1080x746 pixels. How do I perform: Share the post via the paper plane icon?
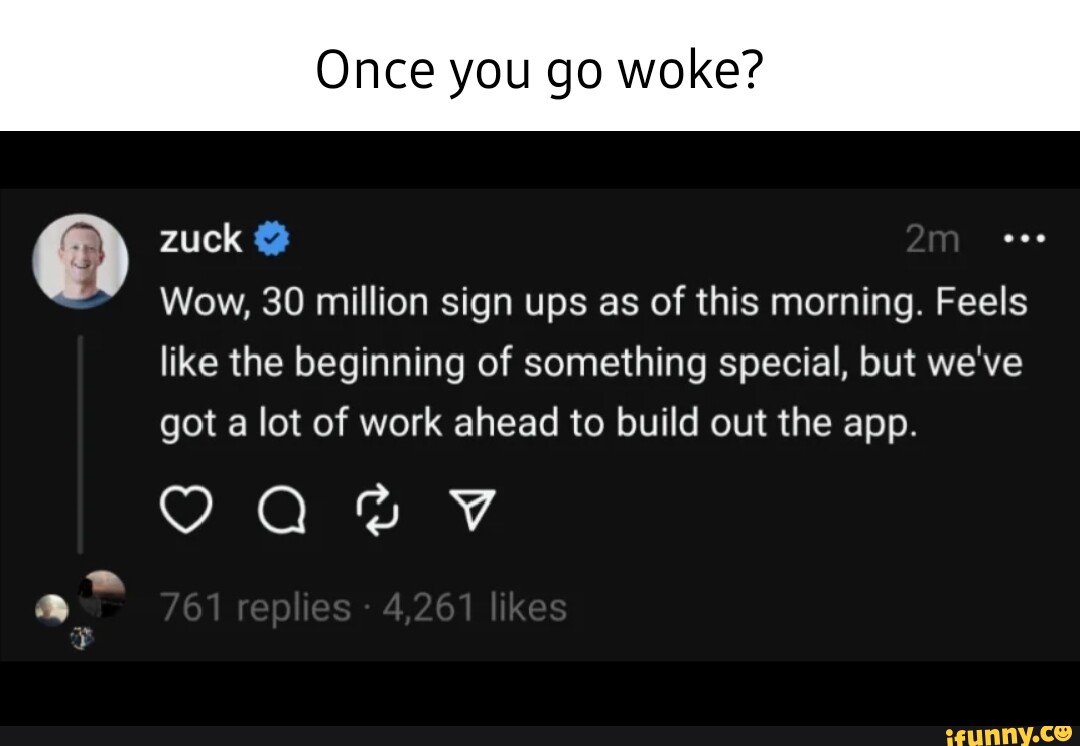pos(473,509)
